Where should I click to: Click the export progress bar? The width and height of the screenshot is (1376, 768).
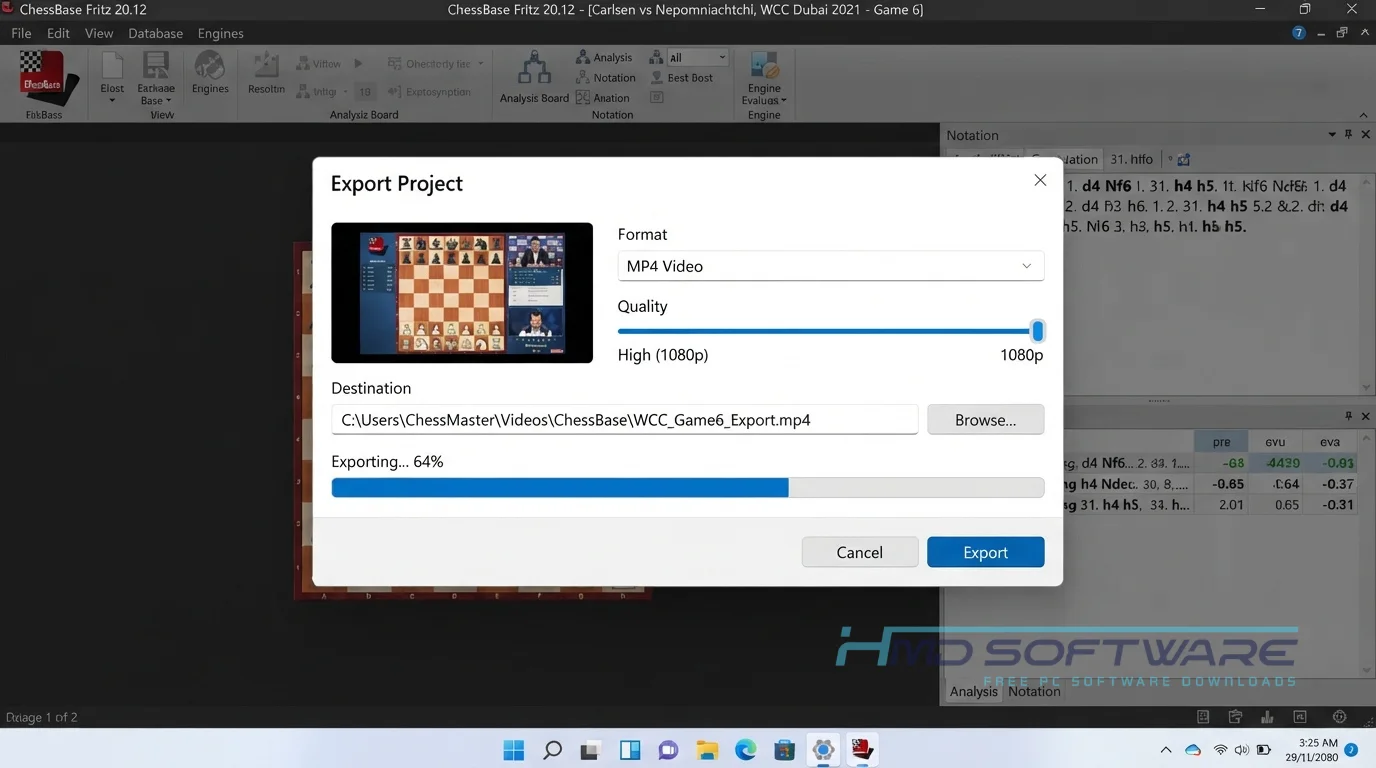click(688, 487)
